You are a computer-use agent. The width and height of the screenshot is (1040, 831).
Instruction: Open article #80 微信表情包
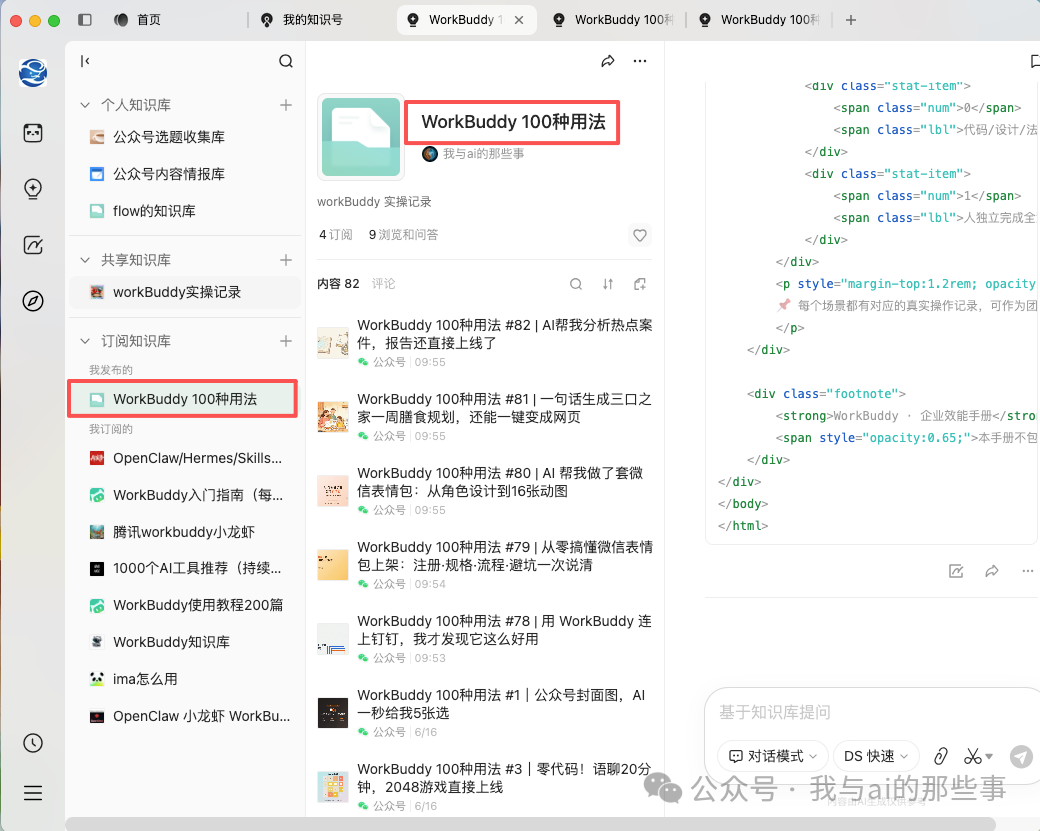click(485, 490)
